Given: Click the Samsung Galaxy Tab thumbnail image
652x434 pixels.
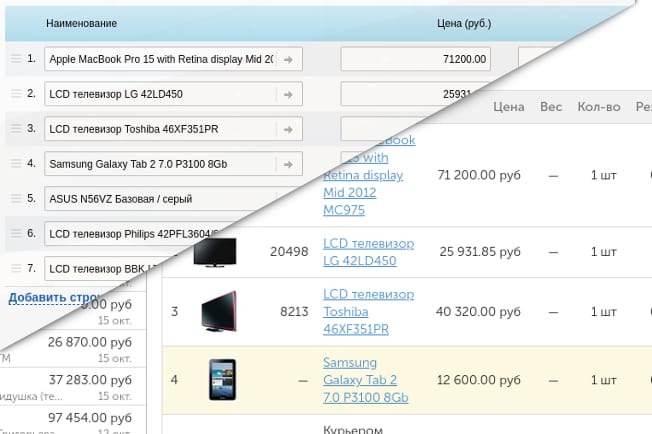Looking at the screenshot, I should point(222,380).
